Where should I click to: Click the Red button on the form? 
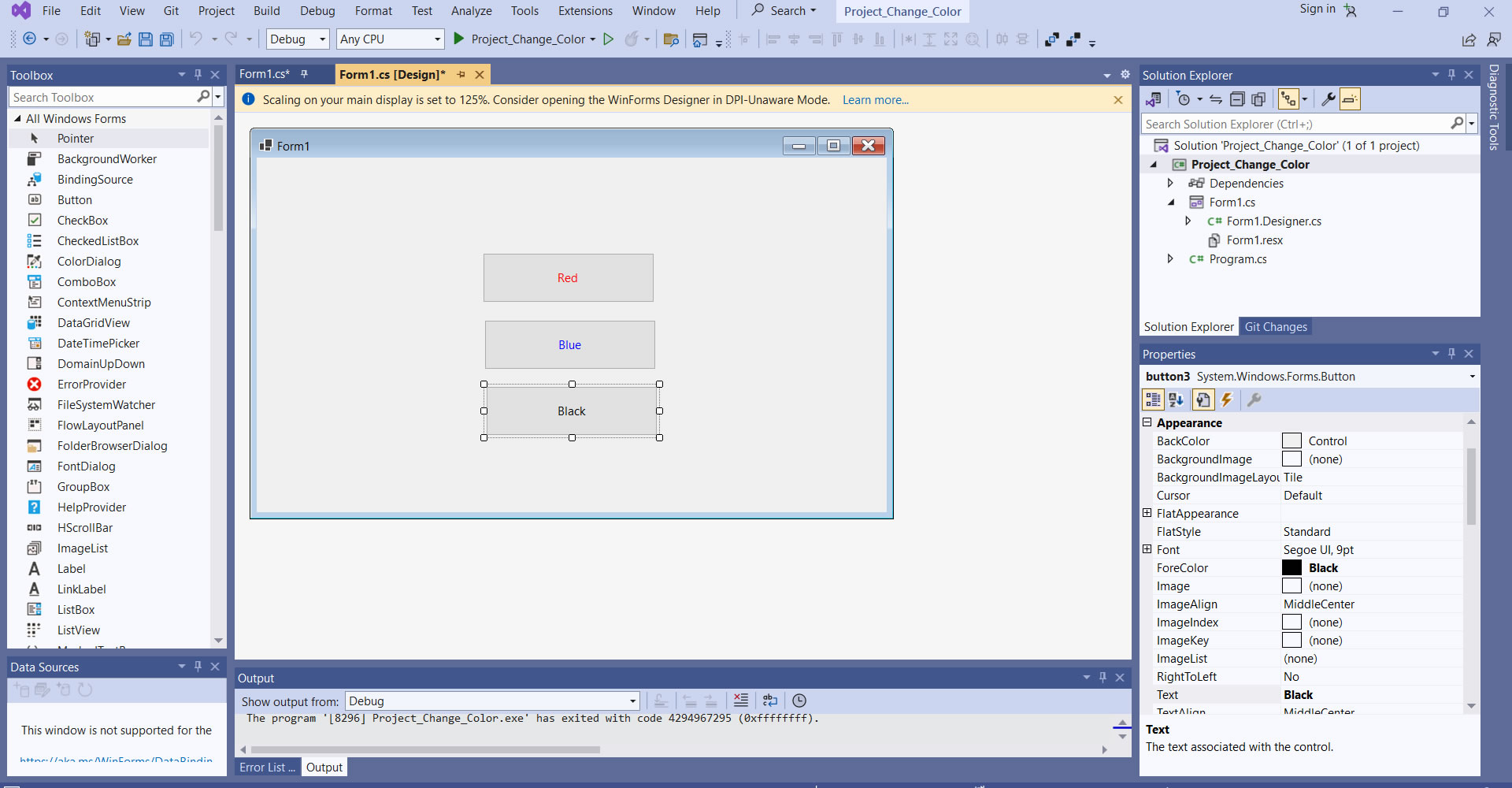coord(568,278)
